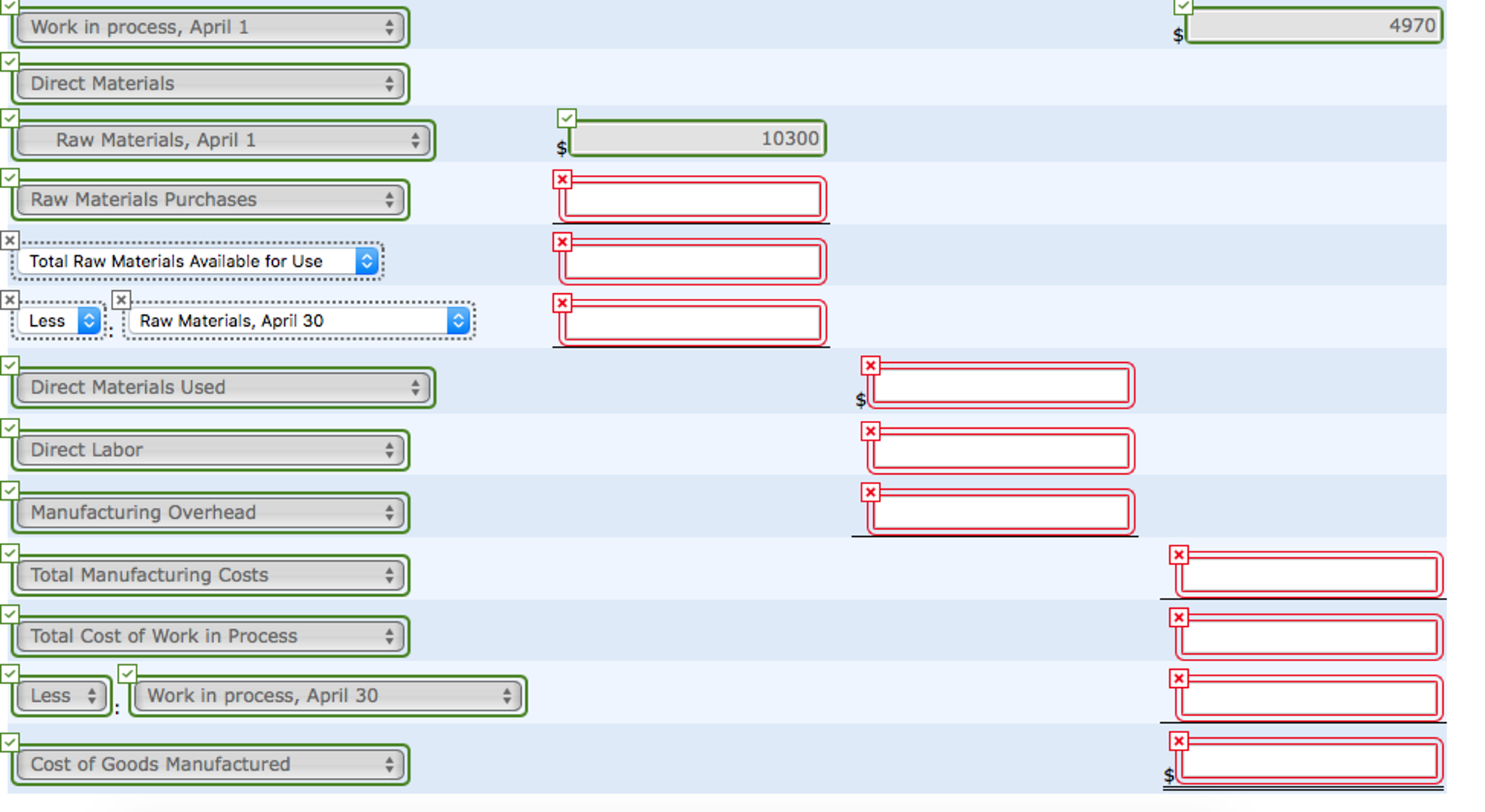This screenshot has height=812, width=1485.
Task: Click the red X icon next to Manufacturing Overhead
Action: [x=871, y=491]
